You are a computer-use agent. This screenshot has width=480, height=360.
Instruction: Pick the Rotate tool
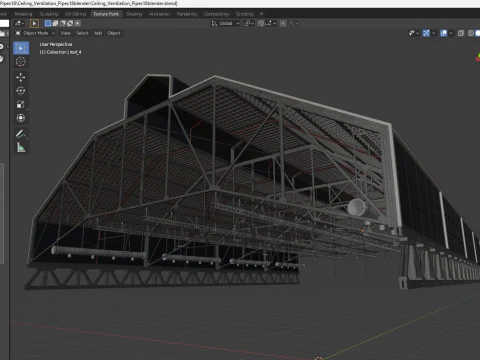click(x=21, y=91)
